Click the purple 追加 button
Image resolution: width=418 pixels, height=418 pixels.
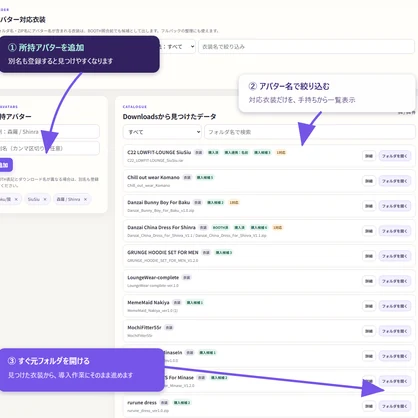pos(5,165)
